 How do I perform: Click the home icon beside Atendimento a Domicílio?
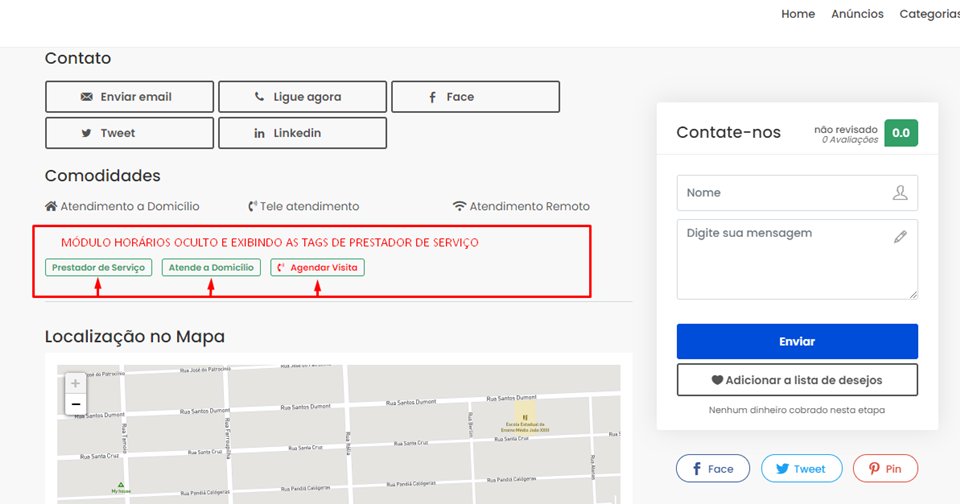coord(51,206)
